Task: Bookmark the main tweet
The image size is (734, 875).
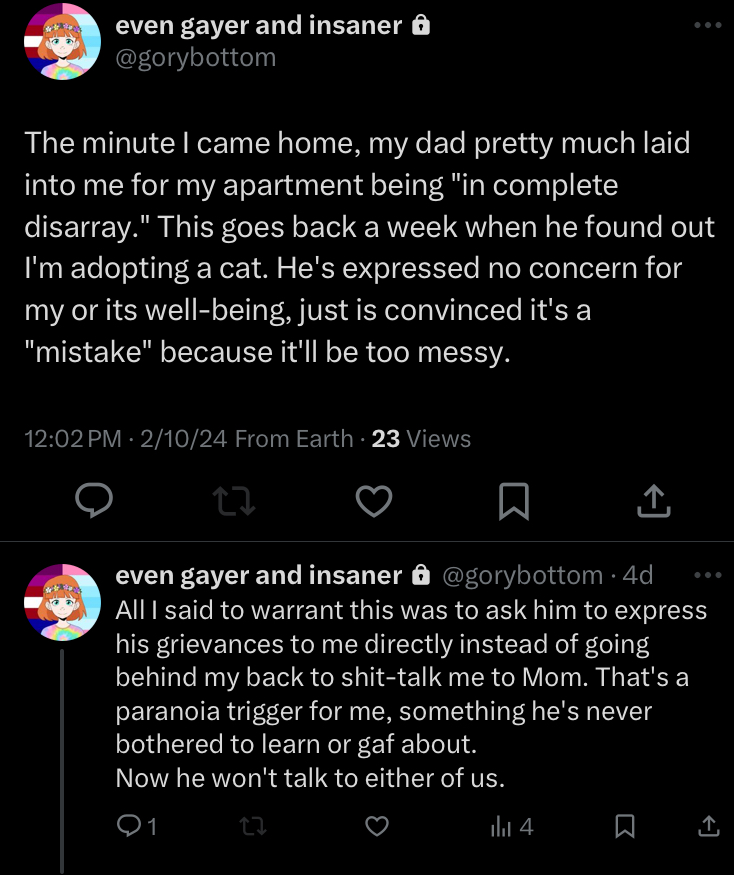Action: [x=514, y=501]
